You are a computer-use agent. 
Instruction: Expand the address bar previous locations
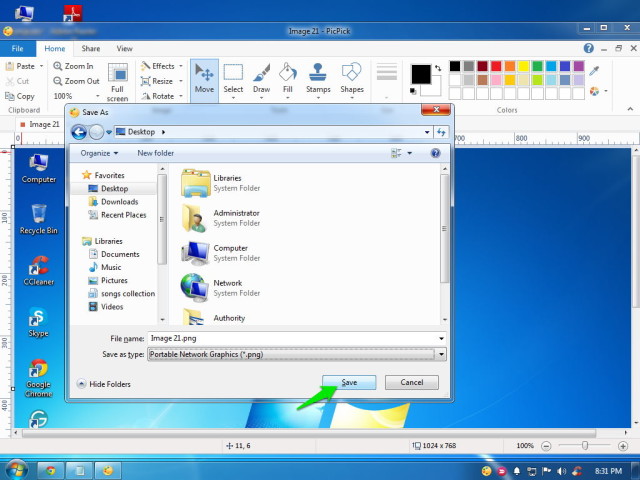pyautogui.click(x=427, y=132)
